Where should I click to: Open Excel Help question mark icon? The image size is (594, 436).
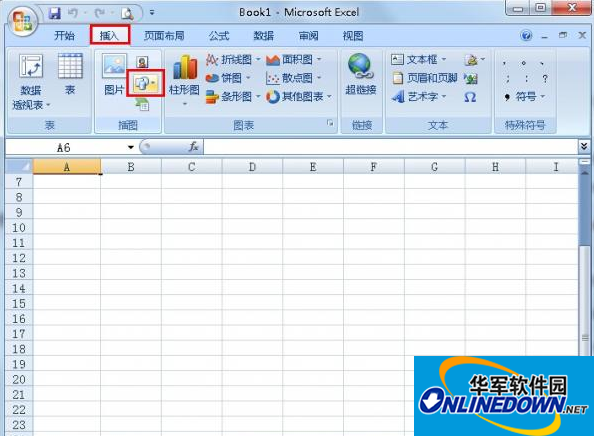click(526, 36)
